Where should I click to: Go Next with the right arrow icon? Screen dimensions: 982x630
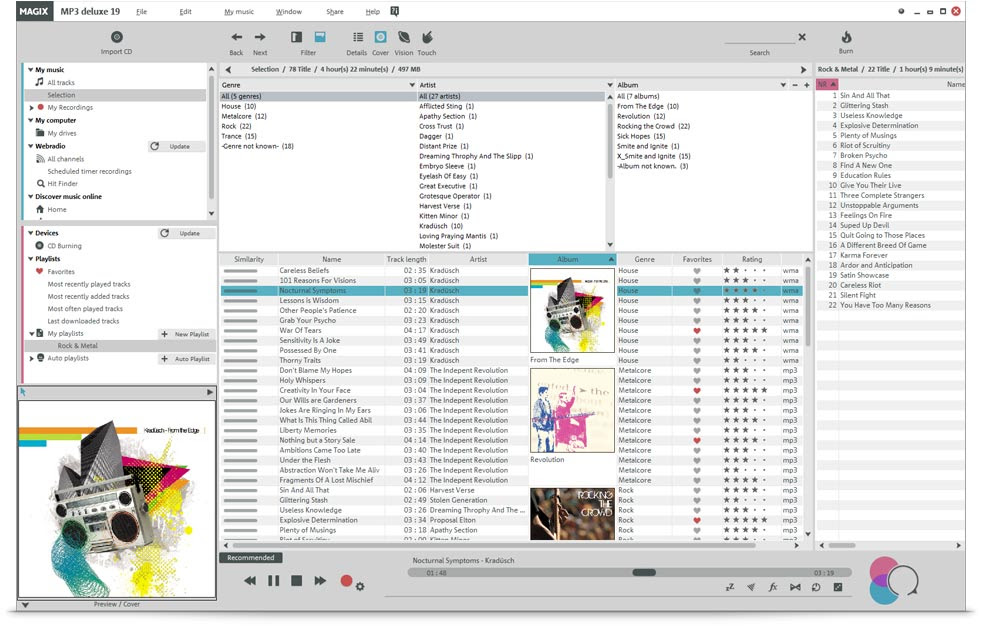pyautogui.click(x=260, y=37)
